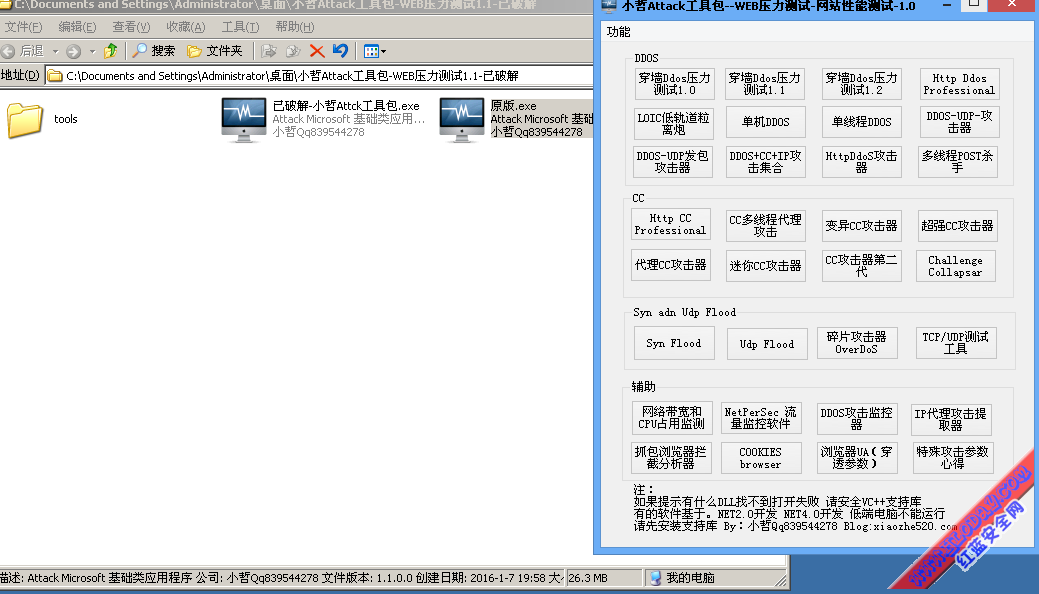Click DDOS-UDP-攻击器 button

(x=959, y=122)
